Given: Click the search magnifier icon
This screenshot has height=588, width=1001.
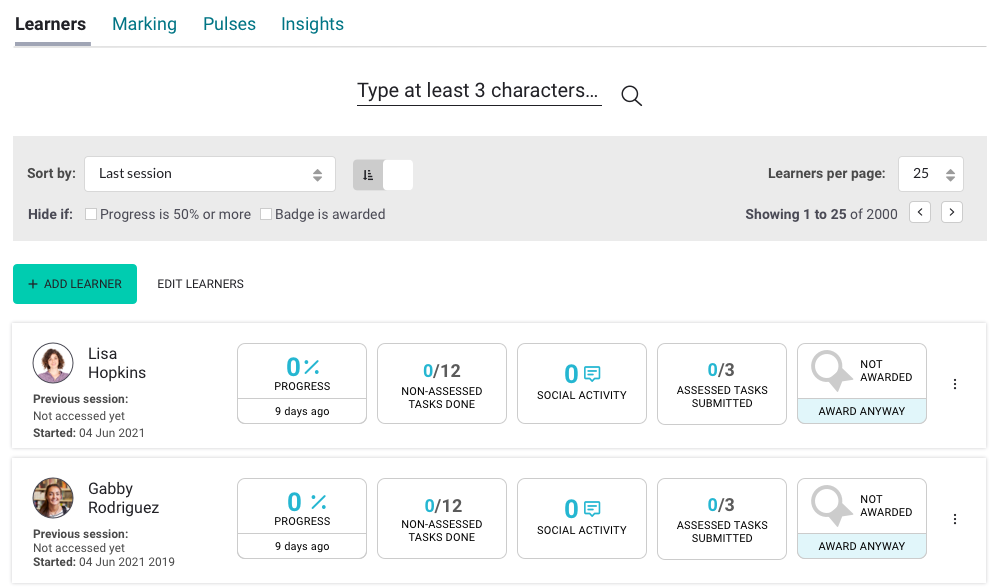Looking at the screenshot, I should 631,95.
